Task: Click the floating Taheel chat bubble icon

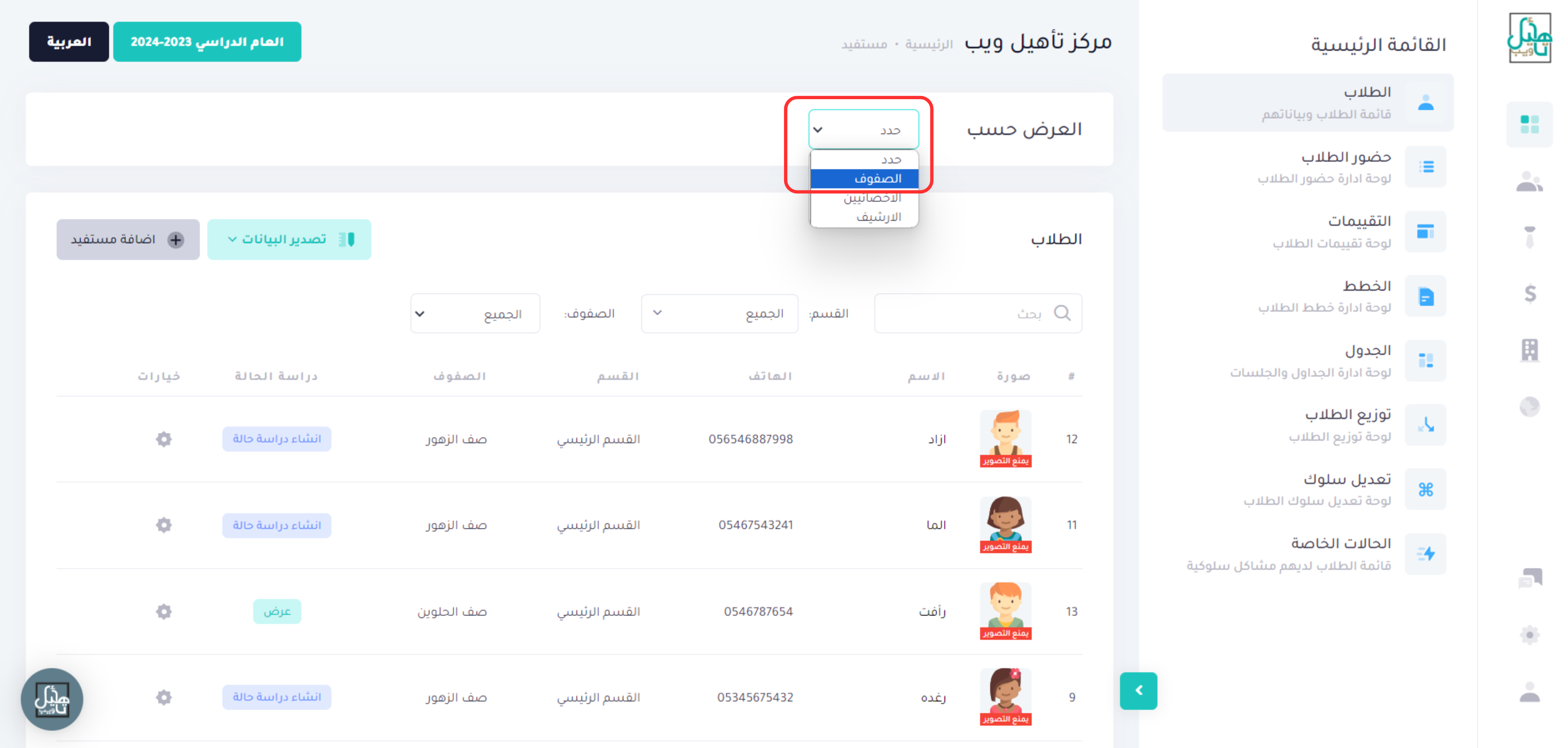Action: (x=52, y=699)
